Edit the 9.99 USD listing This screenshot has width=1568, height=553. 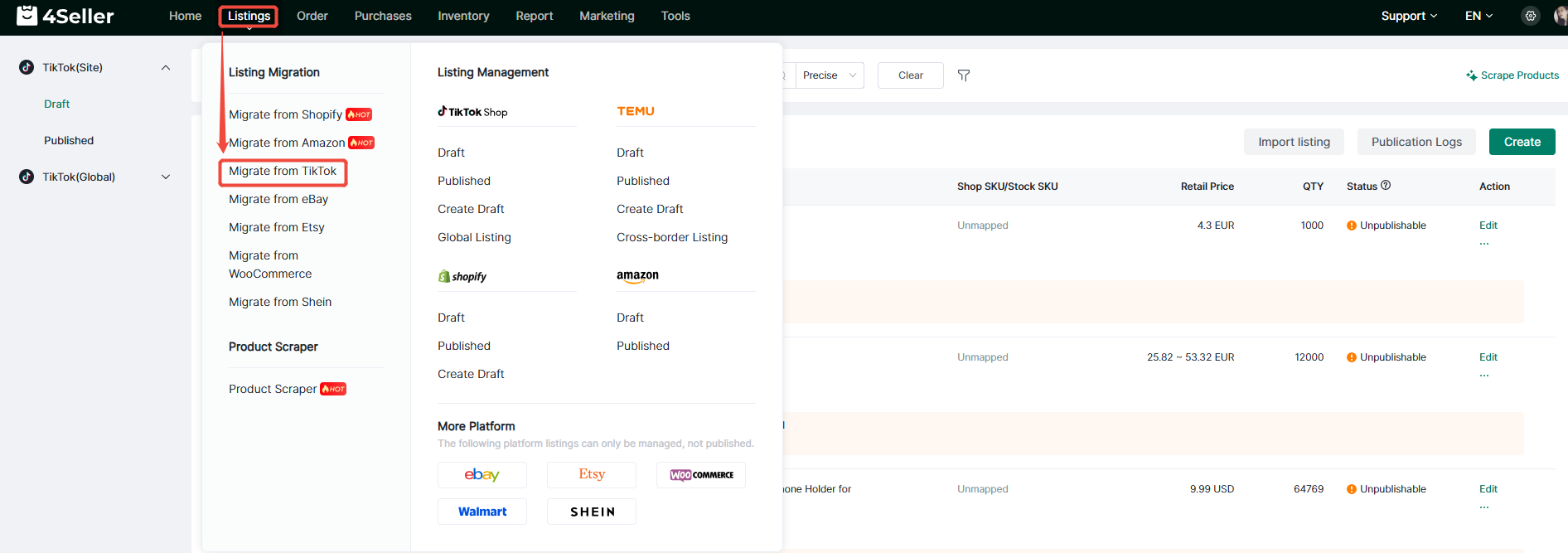click(x=1488, y=489)
